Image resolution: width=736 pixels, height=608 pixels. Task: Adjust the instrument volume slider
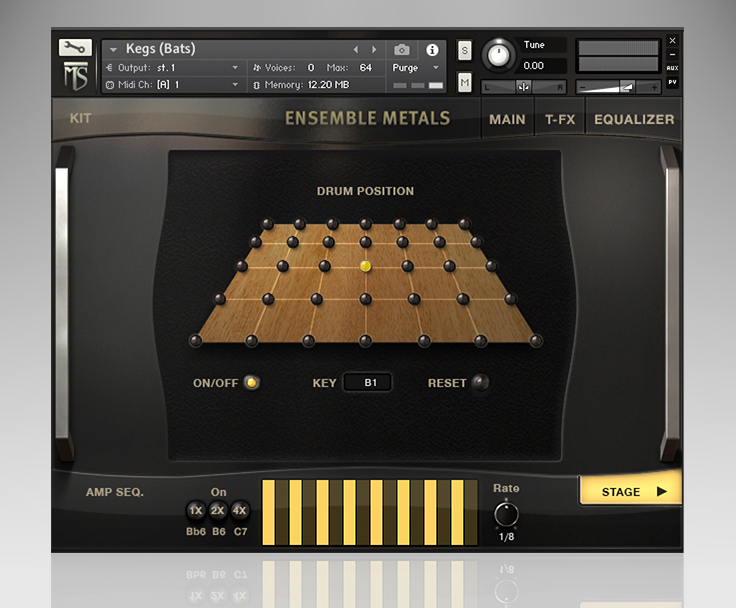[618, 87]
